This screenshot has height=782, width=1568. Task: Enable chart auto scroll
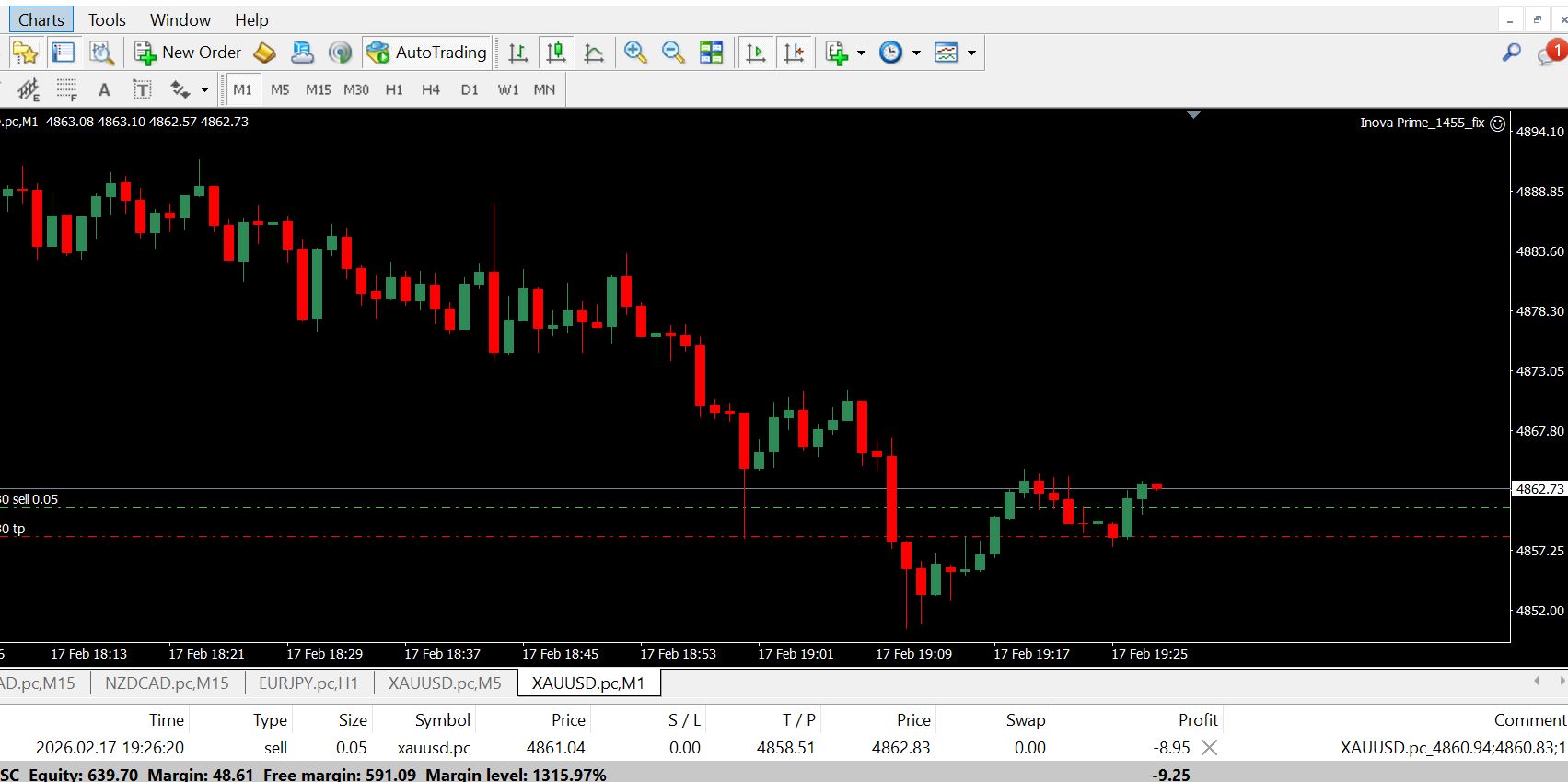click(x=755, y=53)
